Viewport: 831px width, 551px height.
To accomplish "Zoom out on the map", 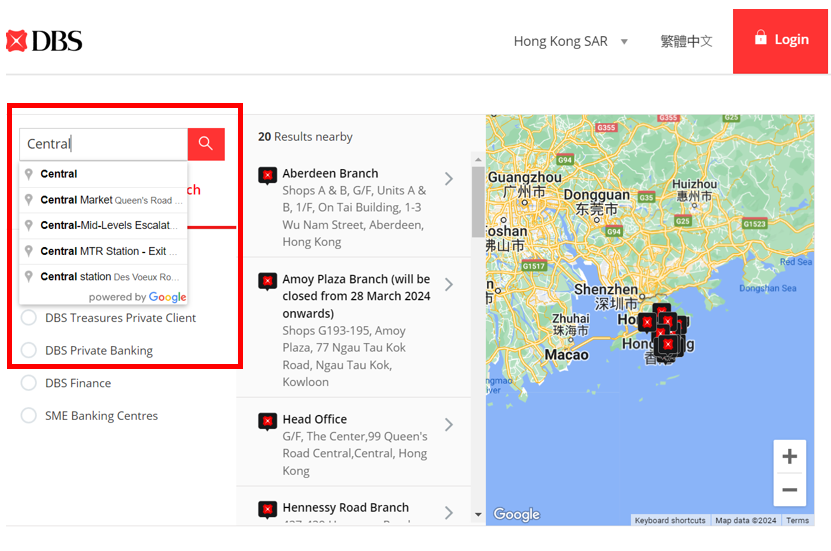I will point(789,490).
